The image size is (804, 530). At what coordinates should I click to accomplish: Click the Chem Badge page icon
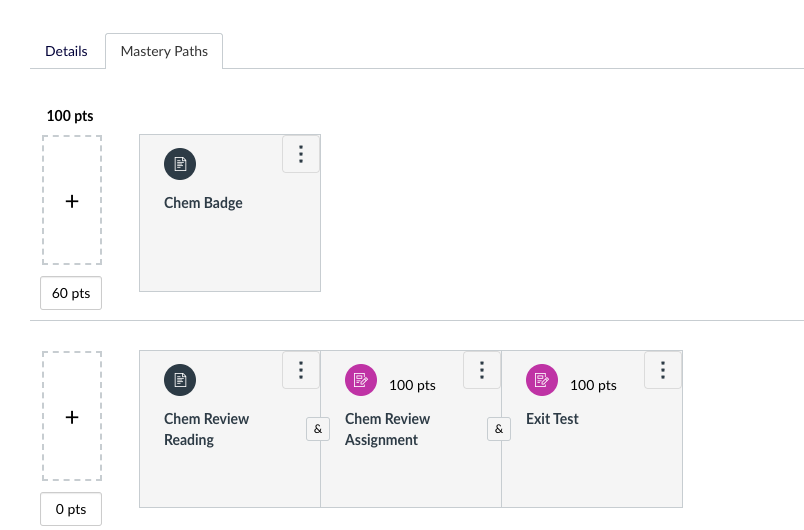(180, 164)
